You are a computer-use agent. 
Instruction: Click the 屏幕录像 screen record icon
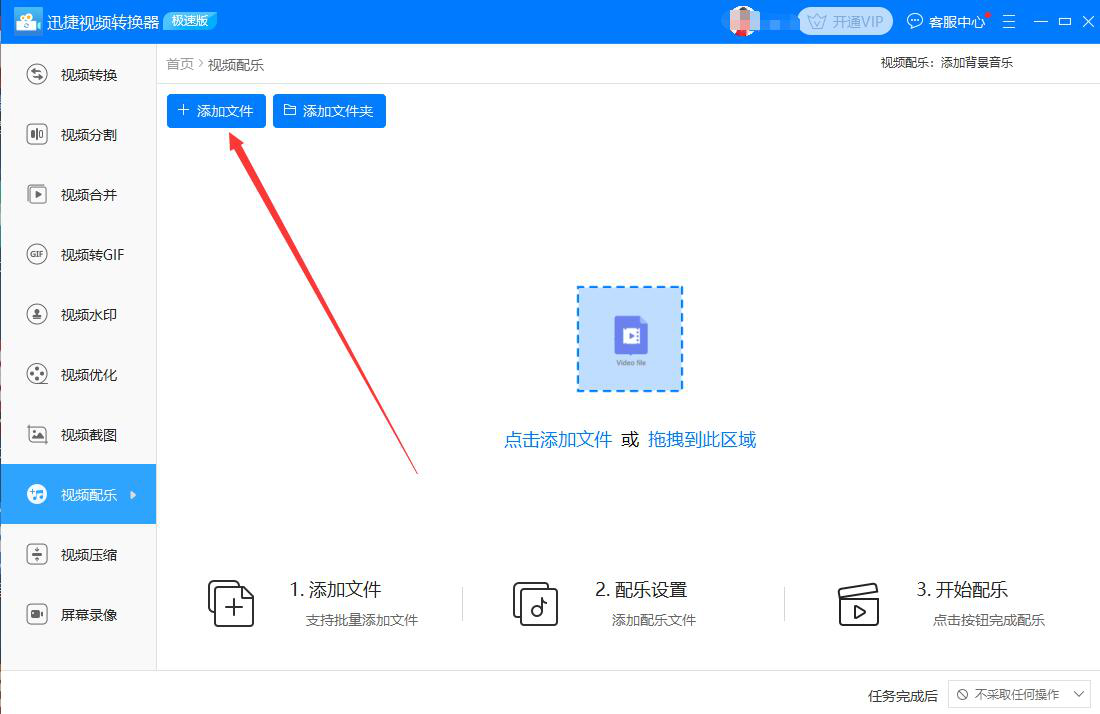pyautogui.click(x=36, y=614)
